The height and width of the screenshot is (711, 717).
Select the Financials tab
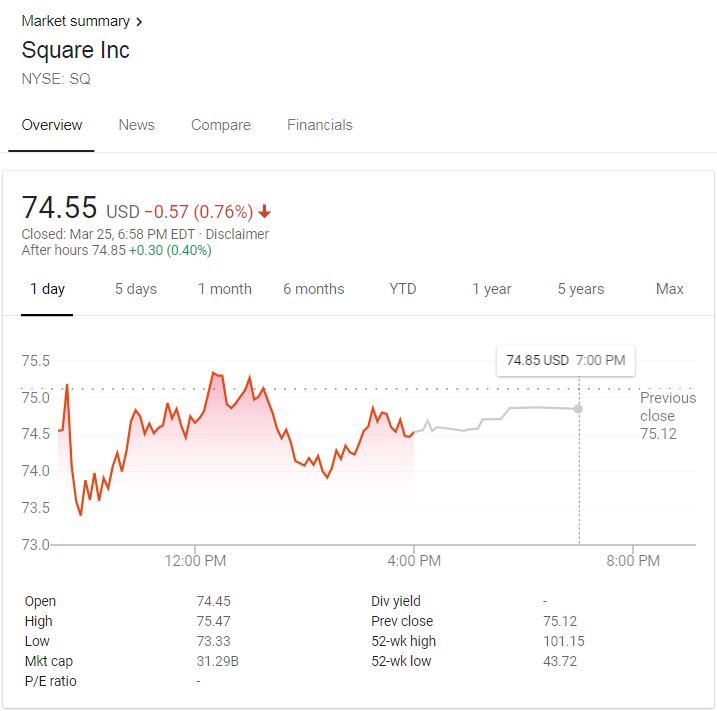(320, 125)
